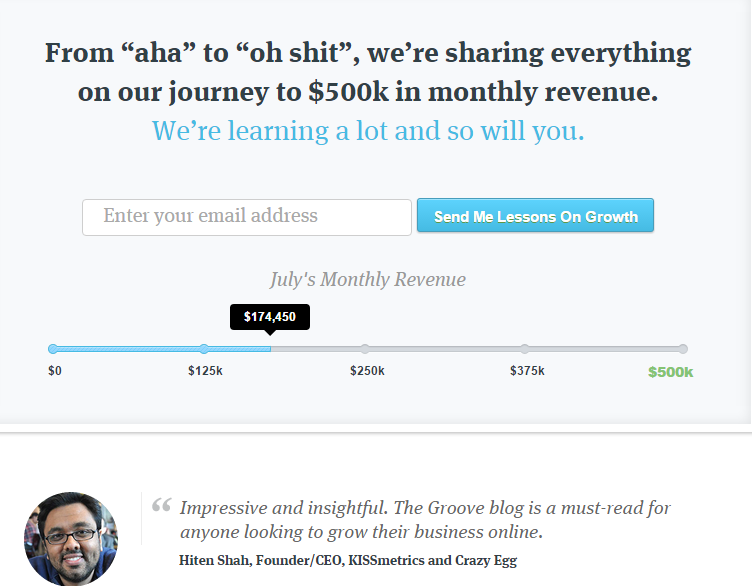Click the $0 marker dot on slider

tap(53, 349)
